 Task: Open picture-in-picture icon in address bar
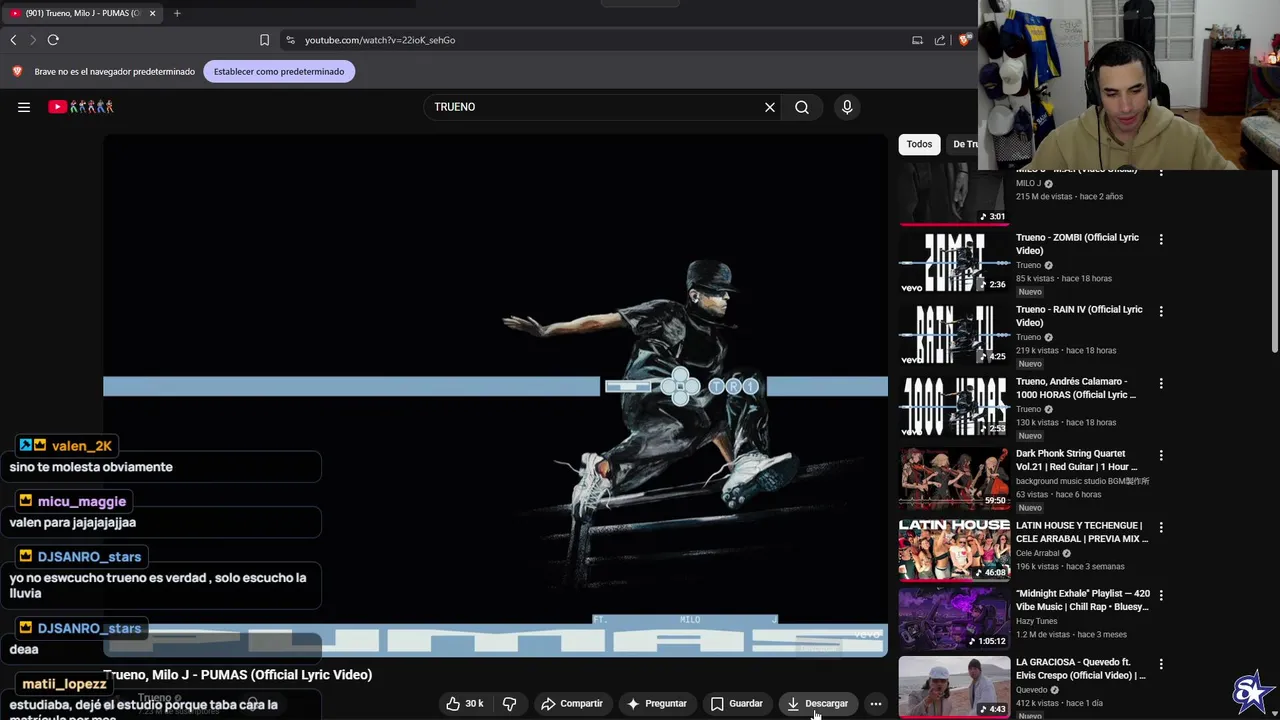(x=917, y=40)
